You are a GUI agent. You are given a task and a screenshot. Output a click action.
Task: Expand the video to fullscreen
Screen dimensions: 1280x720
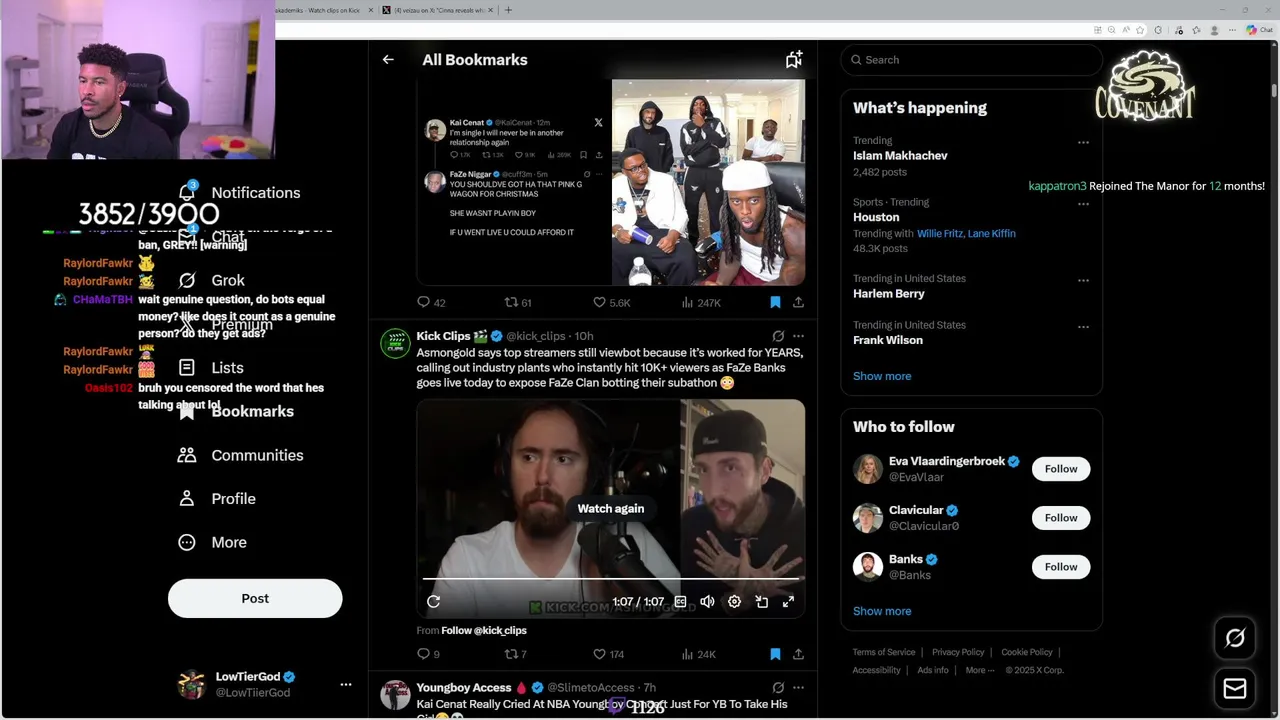tap(788, 601)
